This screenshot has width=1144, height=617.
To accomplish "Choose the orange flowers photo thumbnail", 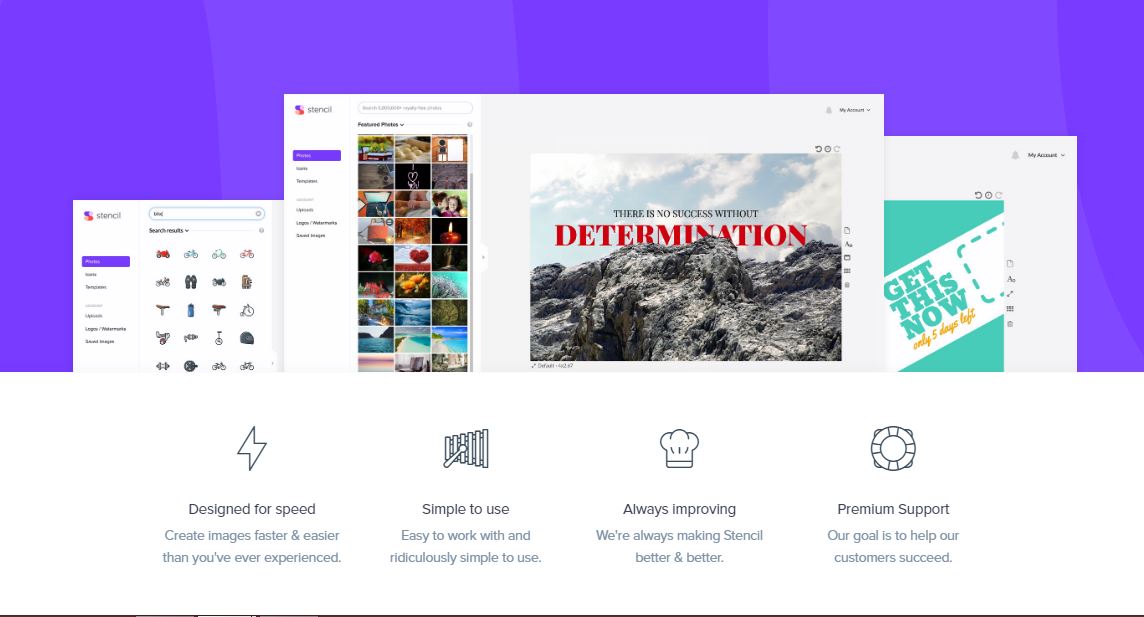I will click(x=412, y=285).
